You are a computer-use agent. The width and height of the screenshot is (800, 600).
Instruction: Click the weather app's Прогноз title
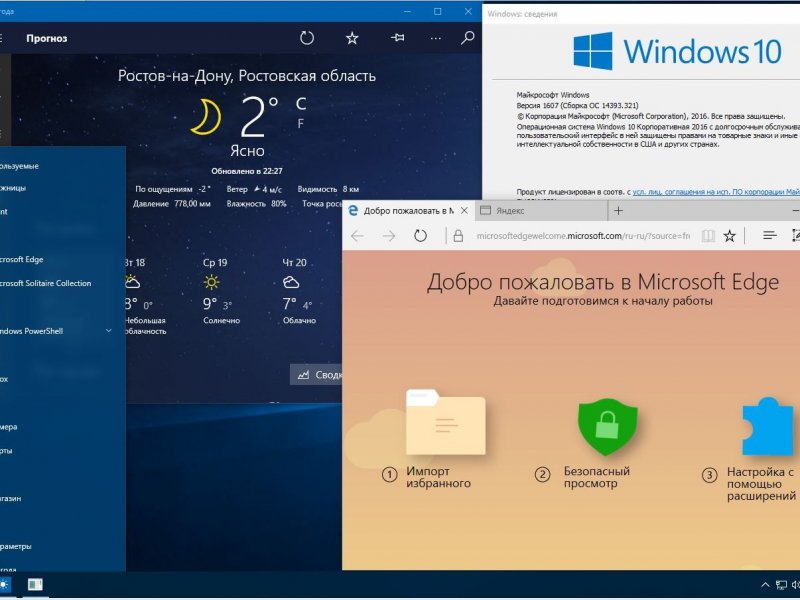pyautogui.click(x=46, y=38)
